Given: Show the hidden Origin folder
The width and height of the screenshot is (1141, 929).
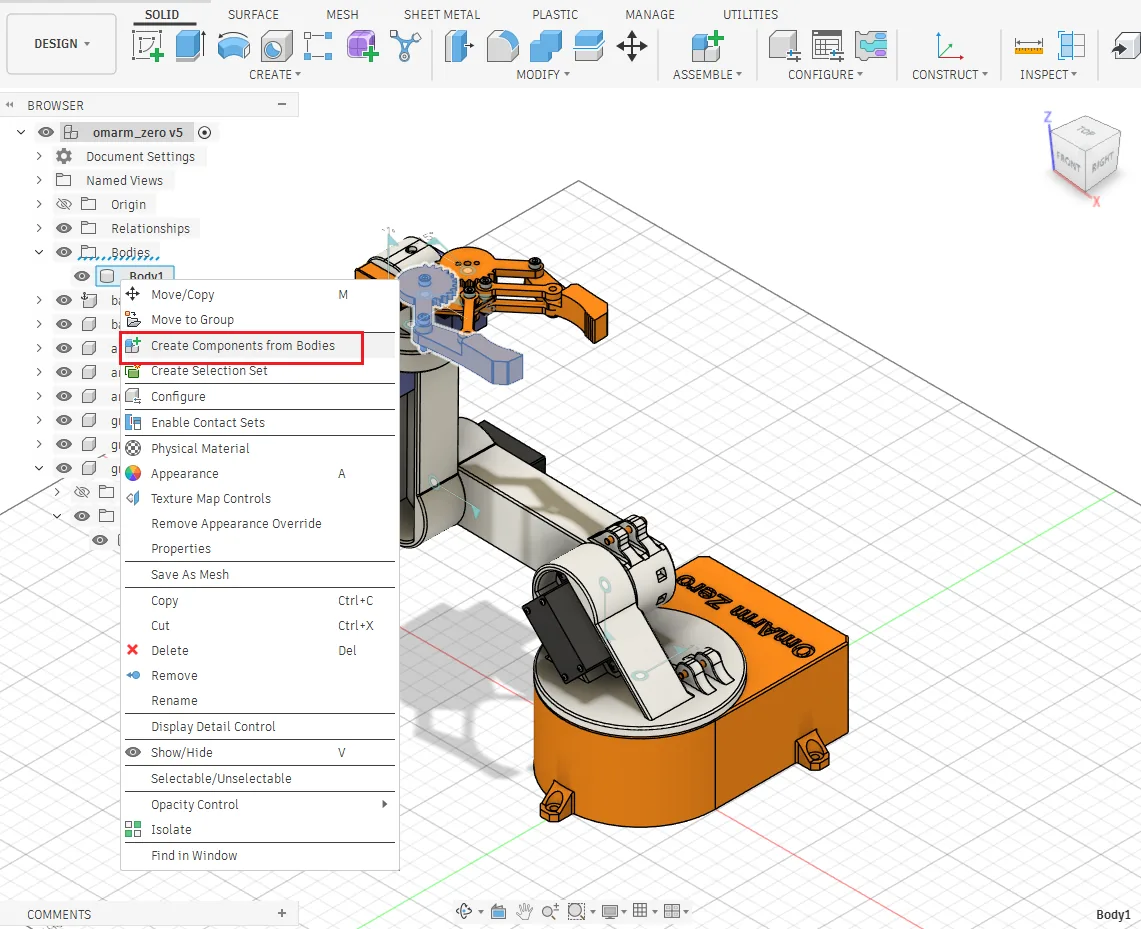Looking at the screenshot, I should pyautogui.click(x=64, y=204).
